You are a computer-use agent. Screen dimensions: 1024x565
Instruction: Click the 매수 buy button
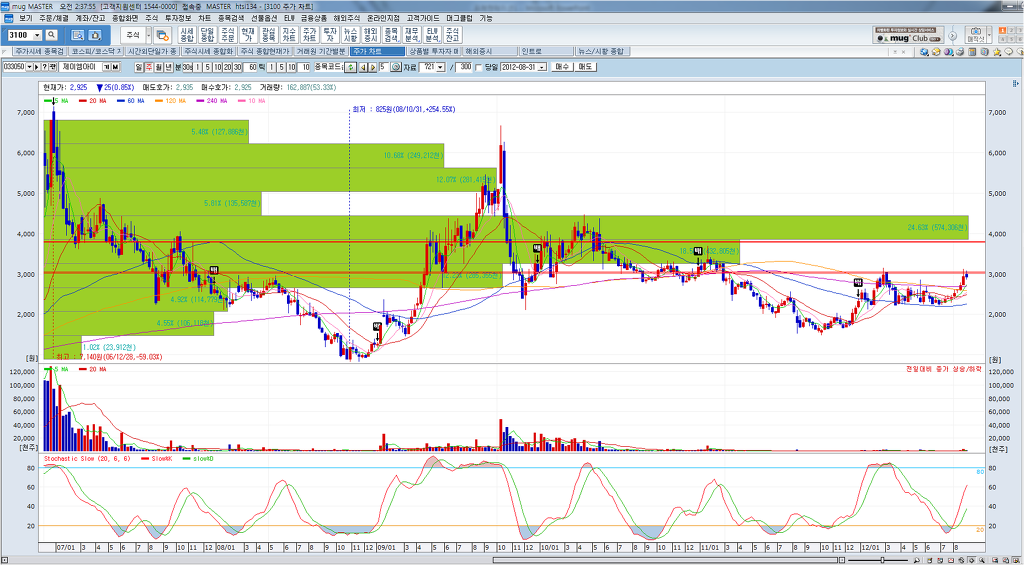[561, 67]
